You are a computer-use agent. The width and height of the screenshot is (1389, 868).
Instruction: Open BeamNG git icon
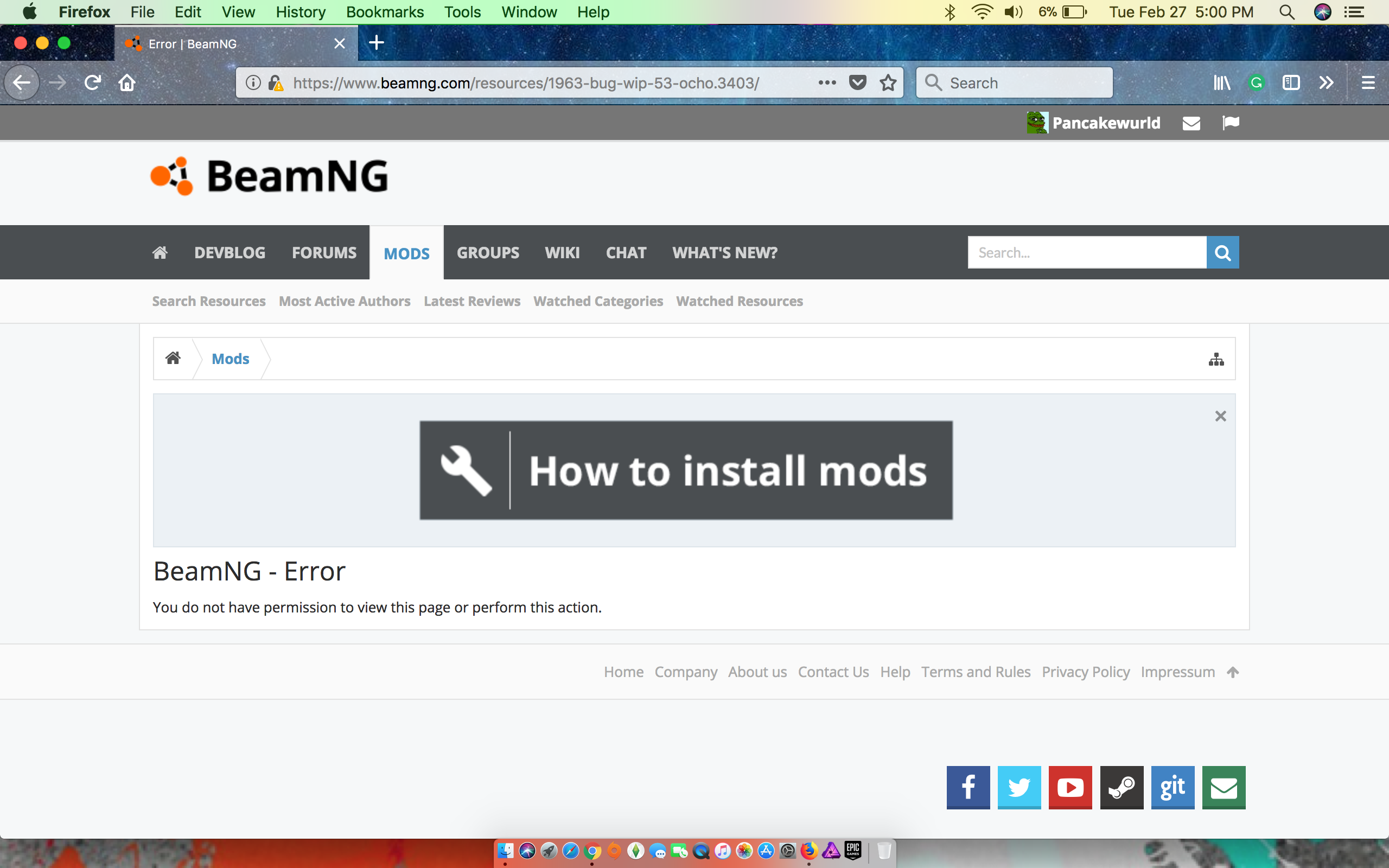pyautogui.click(x=1173, y=787)
